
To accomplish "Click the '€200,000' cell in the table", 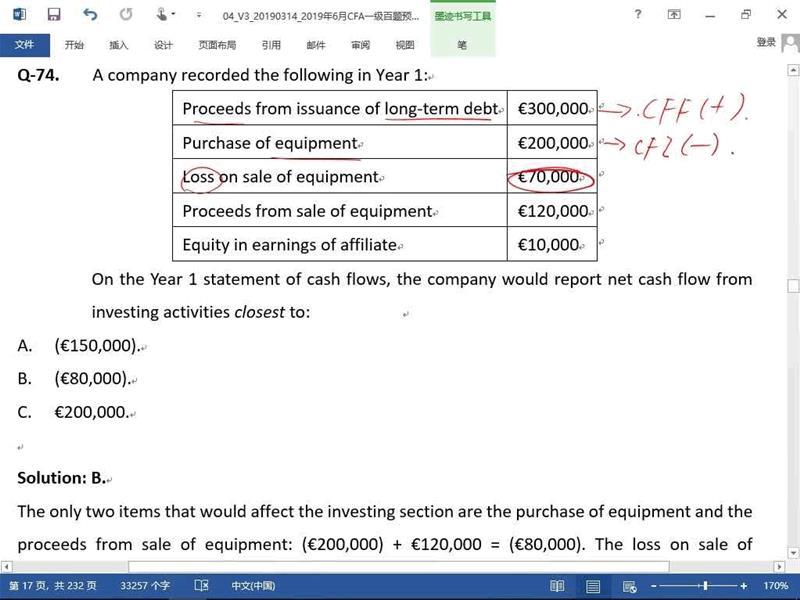I will (x=553, y=143).
